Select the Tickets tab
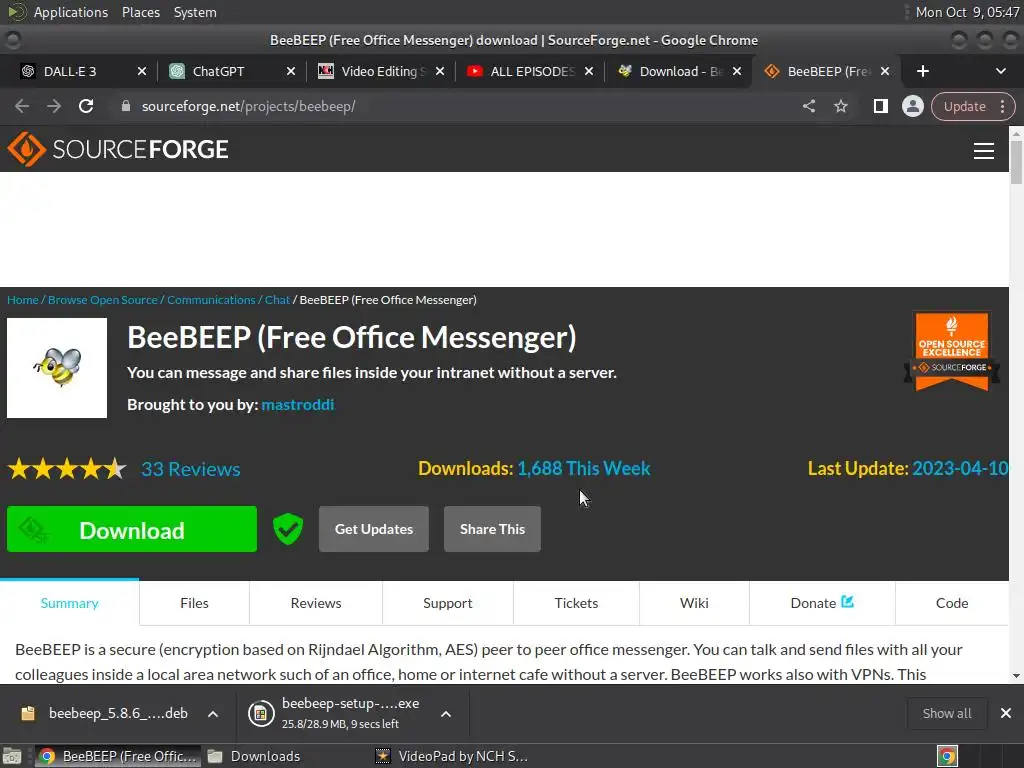The width and height of the screenshot is (1024, 768). (x=576, y=603)
